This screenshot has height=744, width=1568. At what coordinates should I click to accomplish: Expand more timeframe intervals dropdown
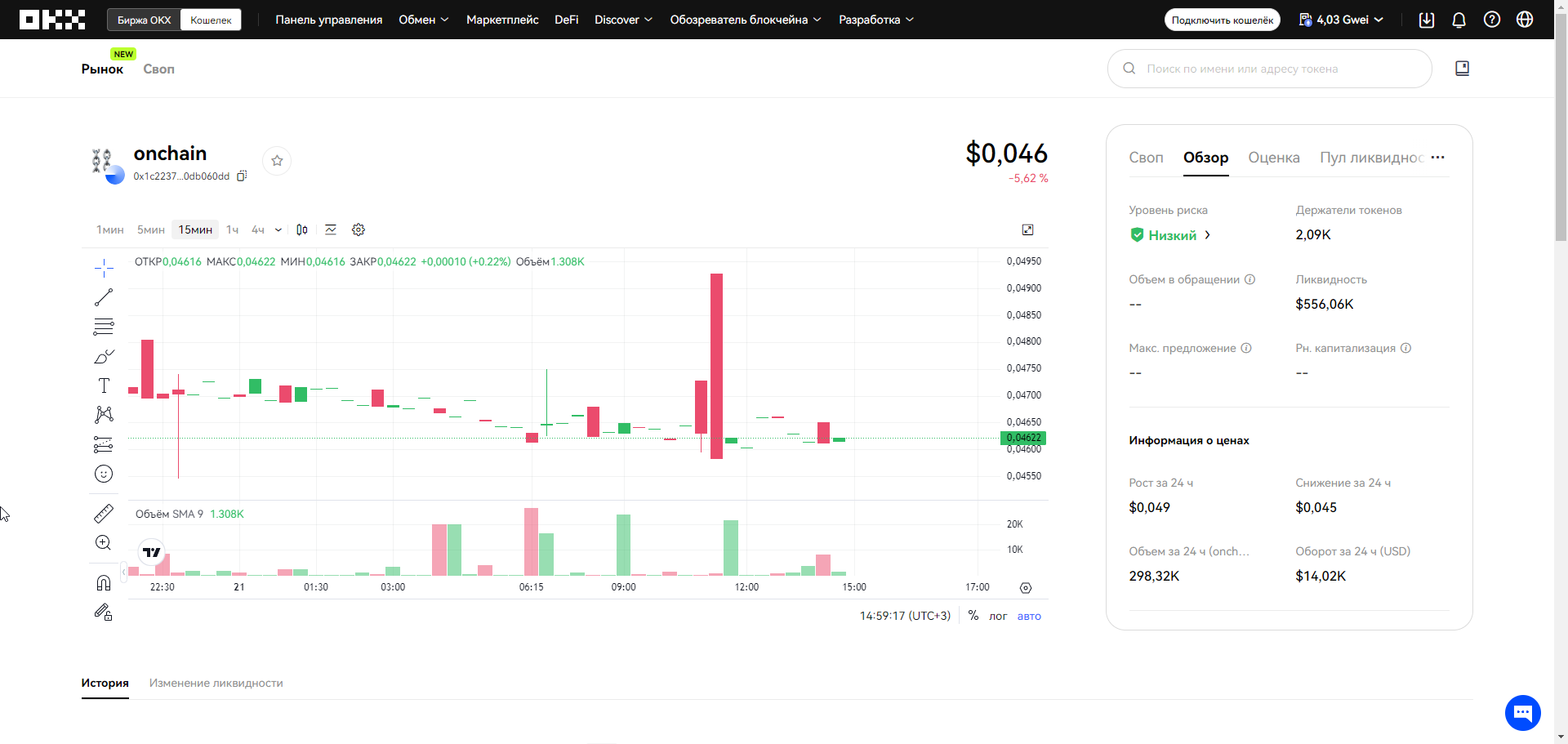(278, 230)
